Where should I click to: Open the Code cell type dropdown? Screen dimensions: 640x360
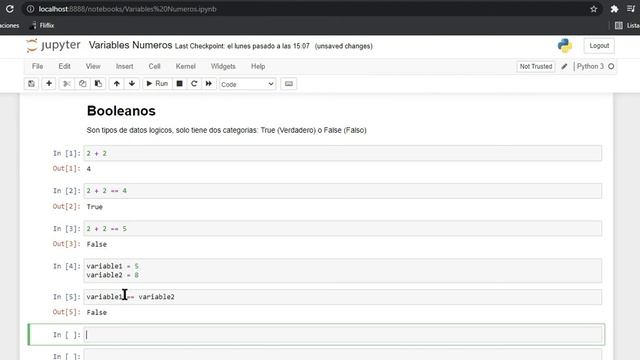[x=247, y=84]
